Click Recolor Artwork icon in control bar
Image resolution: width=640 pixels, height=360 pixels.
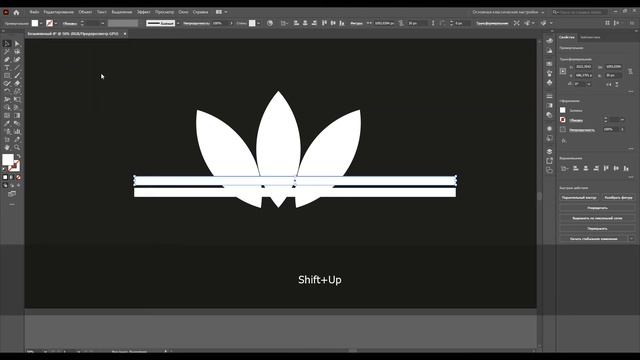coord(270,23)
